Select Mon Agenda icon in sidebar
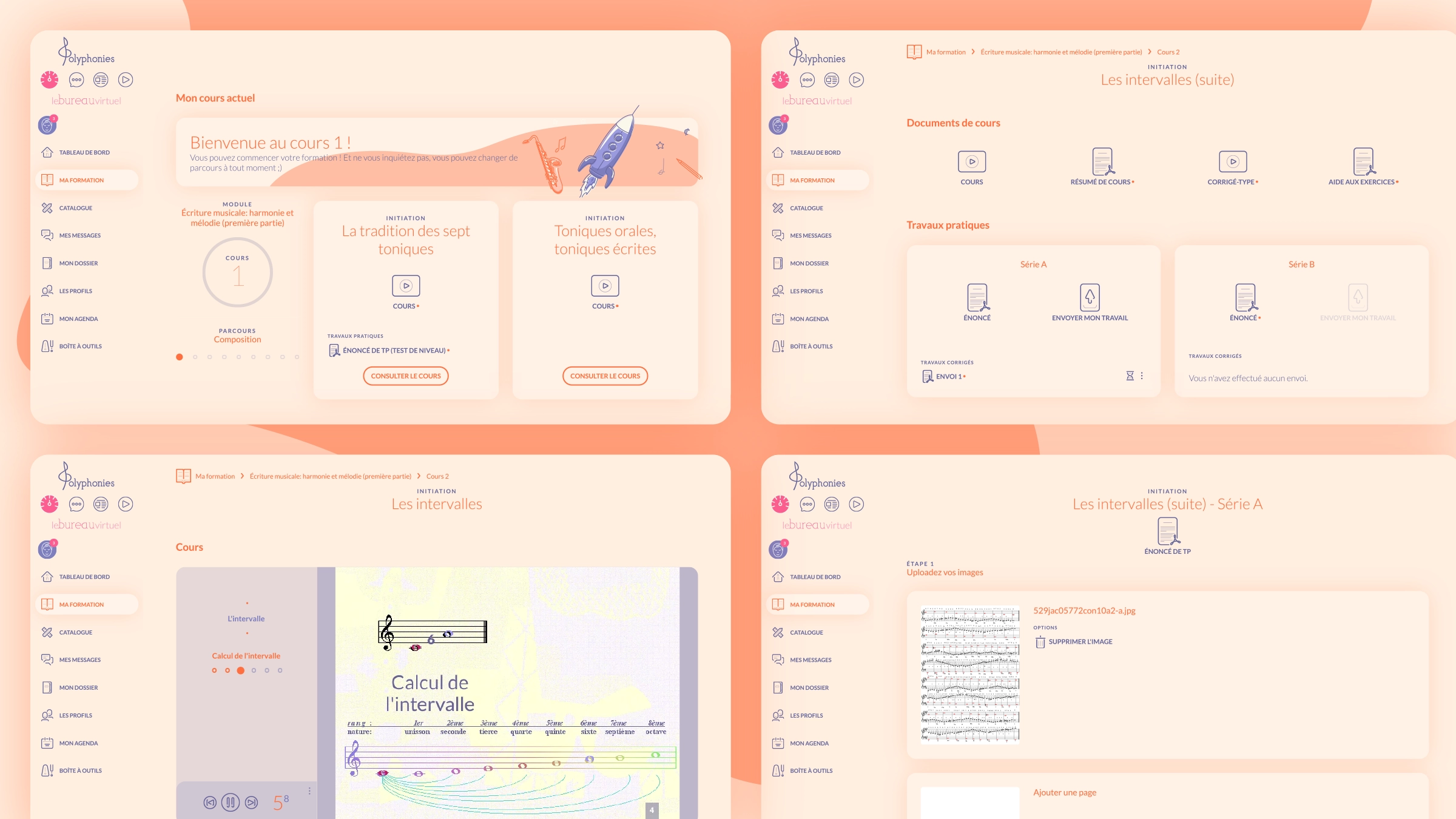Viewport: 1456px width, 819px height. coord(47,318)
